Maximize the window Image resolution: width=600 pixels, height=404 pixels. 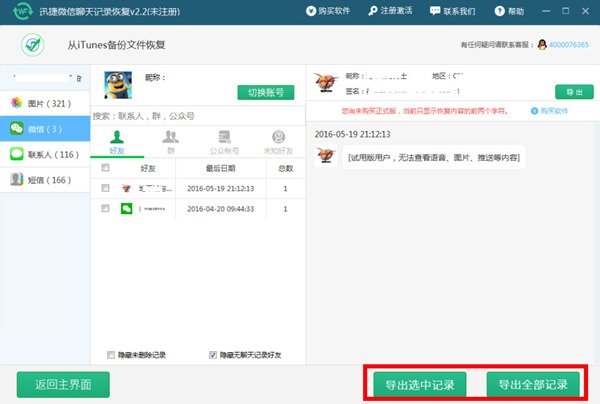click(x=566, y=11)
